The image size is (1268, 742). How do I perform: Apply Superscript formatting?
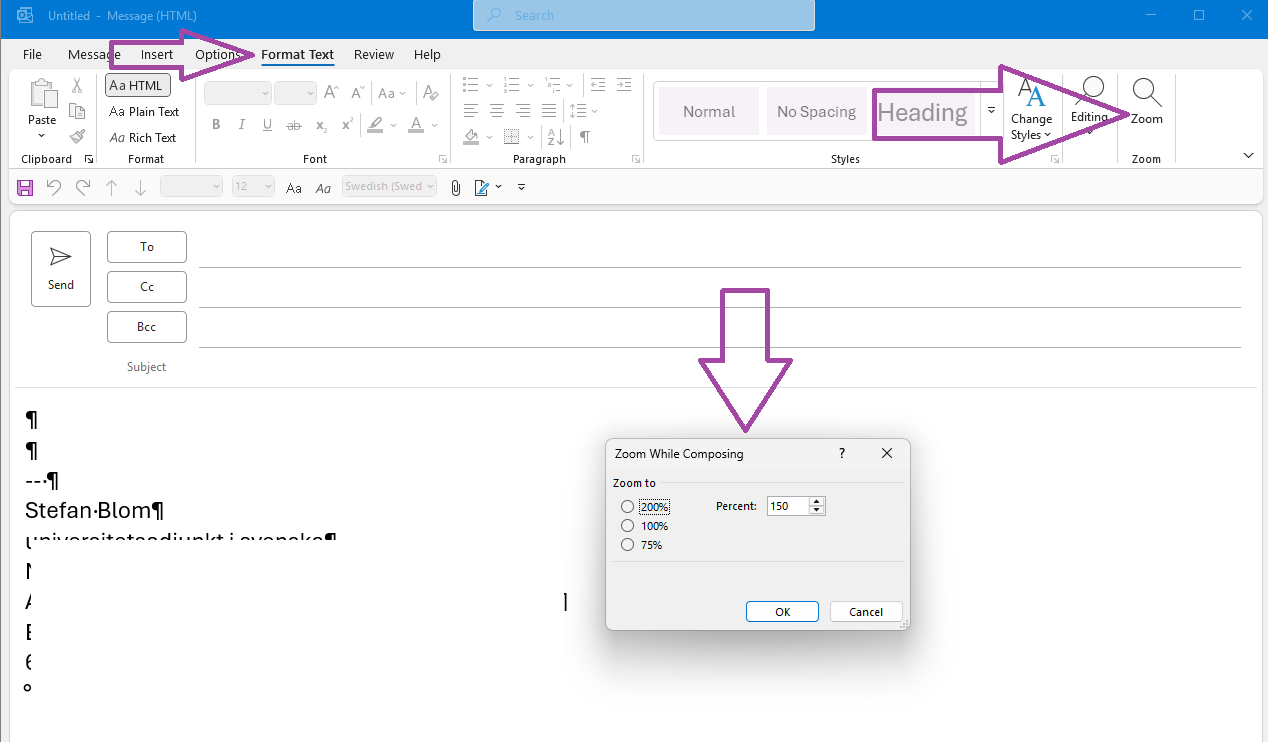pyautogui.click(x=347, y=125)
